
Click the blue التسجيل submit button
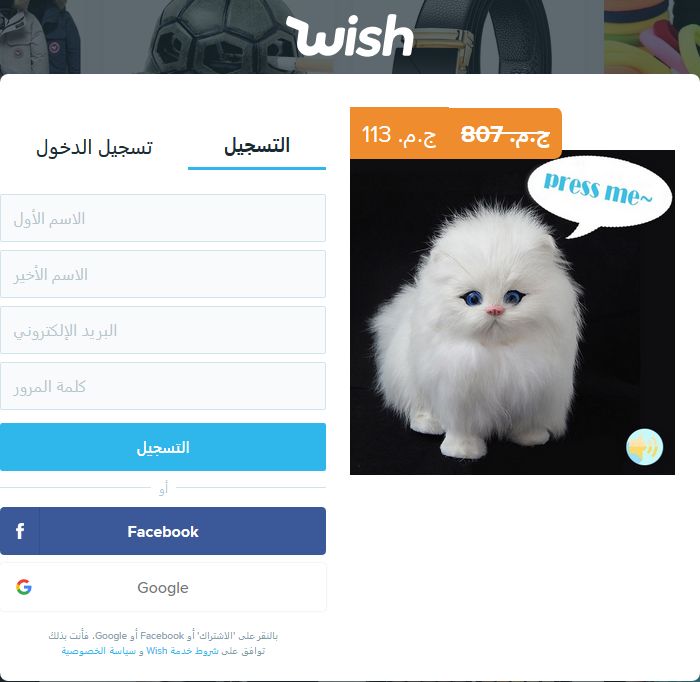(x=163, y=447)
